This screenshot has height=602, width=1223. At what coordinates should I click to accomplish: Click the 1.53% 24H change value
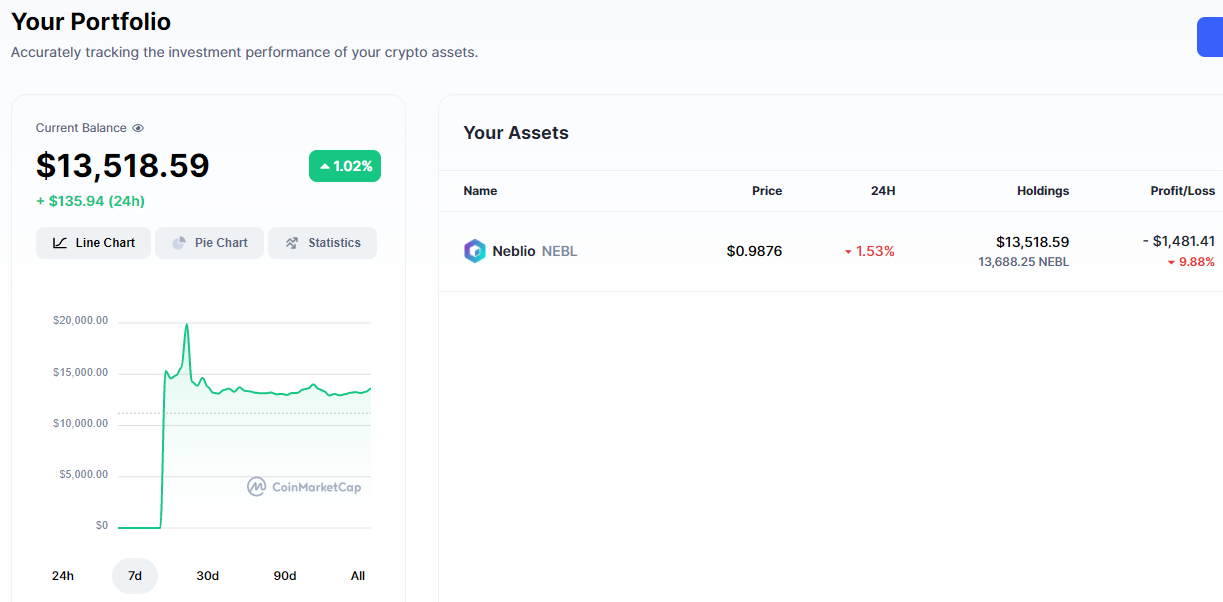pos(870,251)
